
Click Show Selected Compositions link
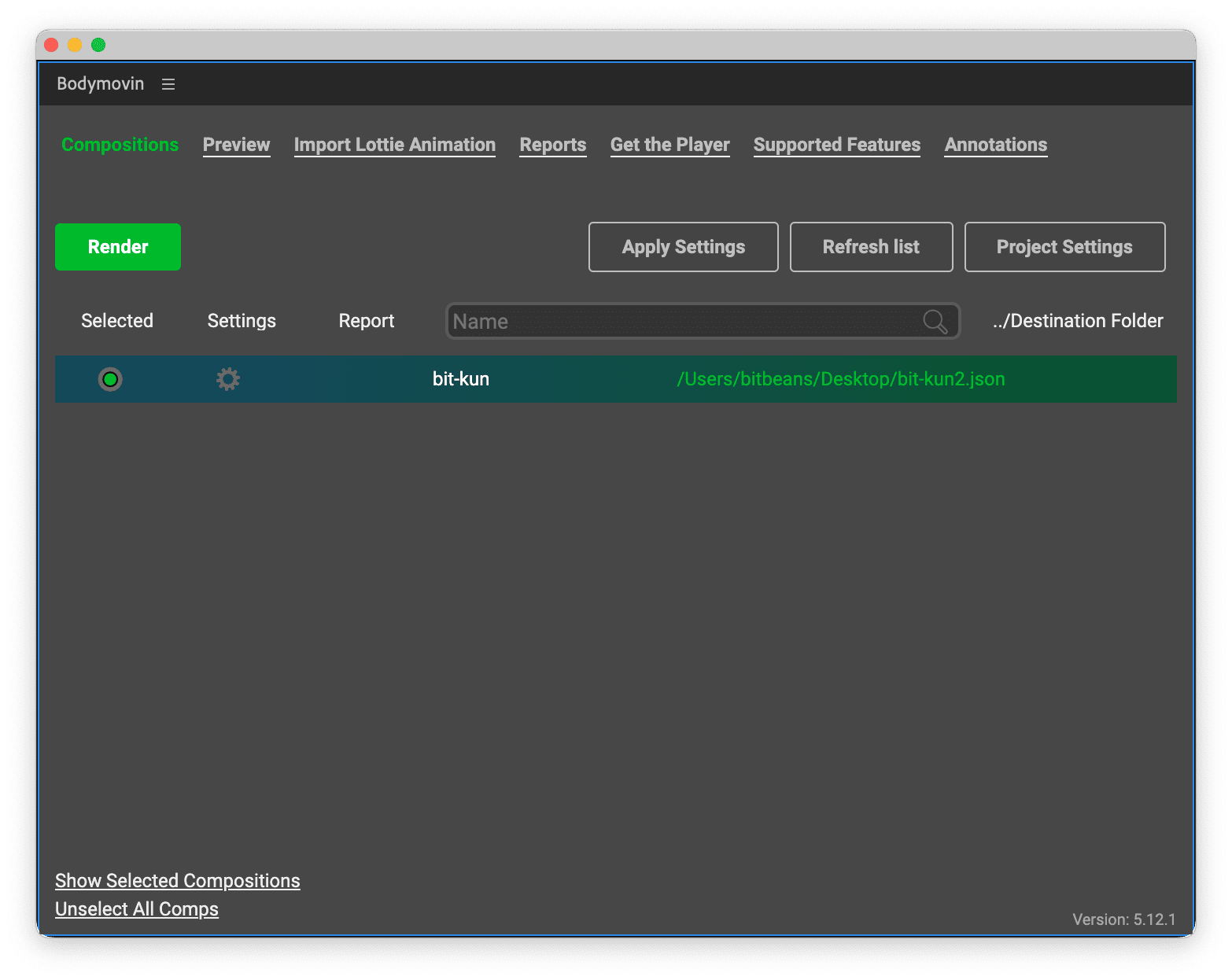point(177,881)
